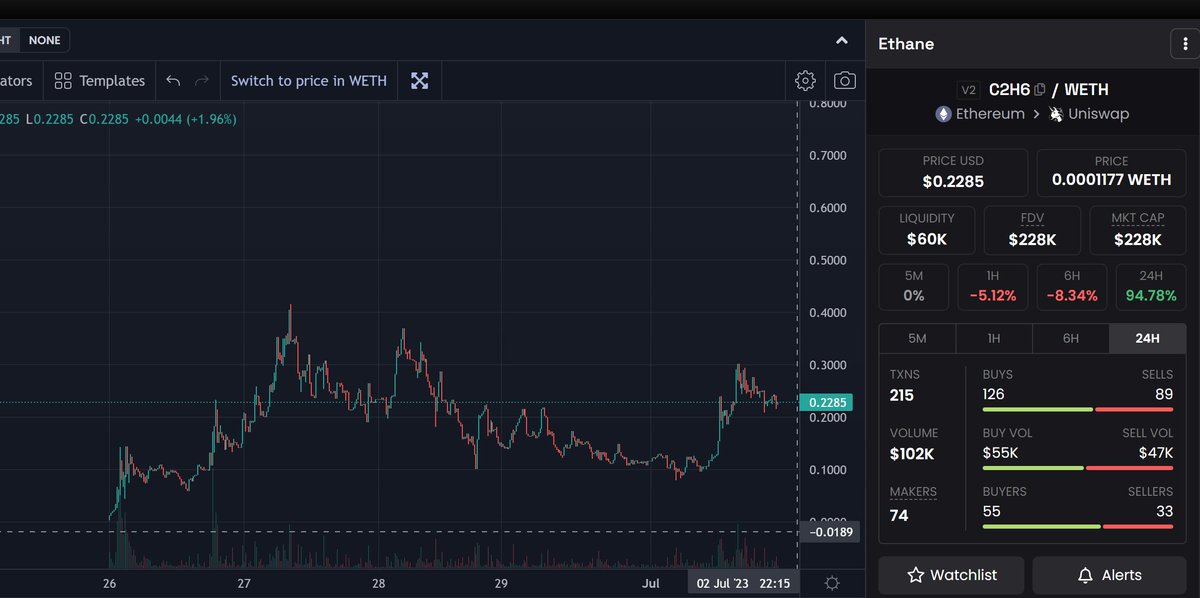Select the NONE option
Screen dimensions: 1200x598
pyautogui.click(x=44, y=40)
